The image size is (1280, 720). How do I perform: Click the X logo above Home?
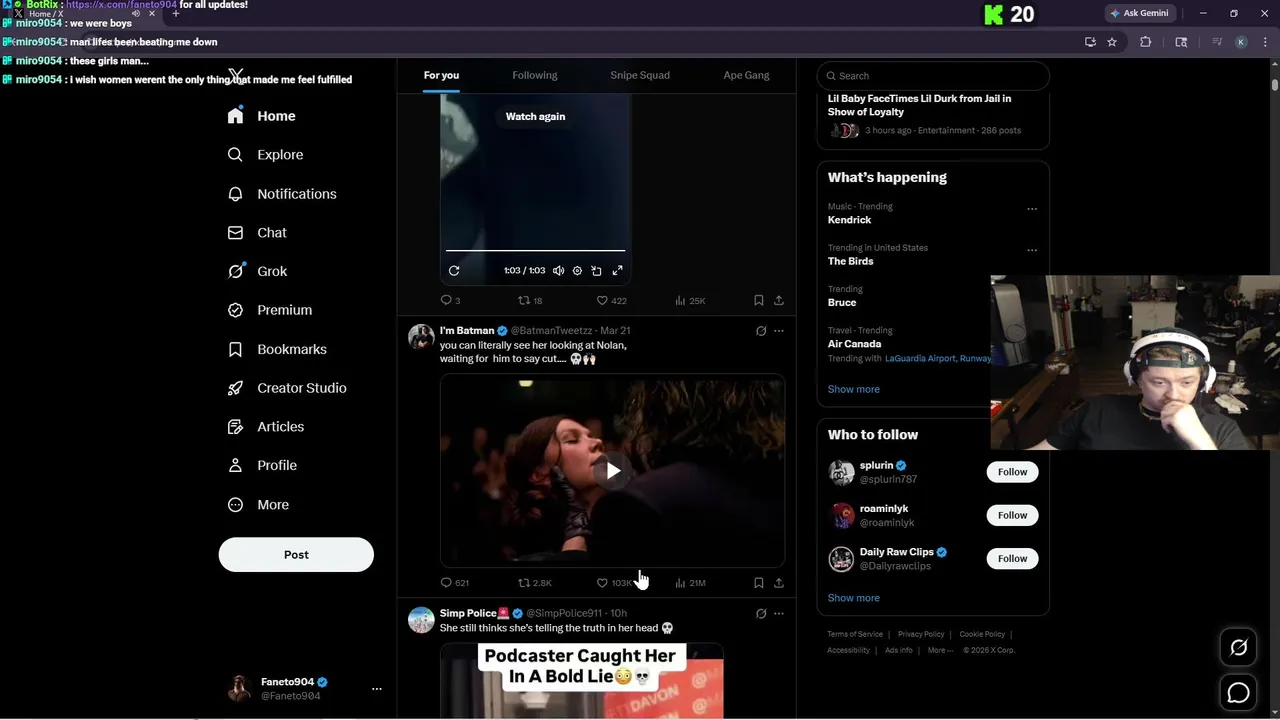pos(235,75)
